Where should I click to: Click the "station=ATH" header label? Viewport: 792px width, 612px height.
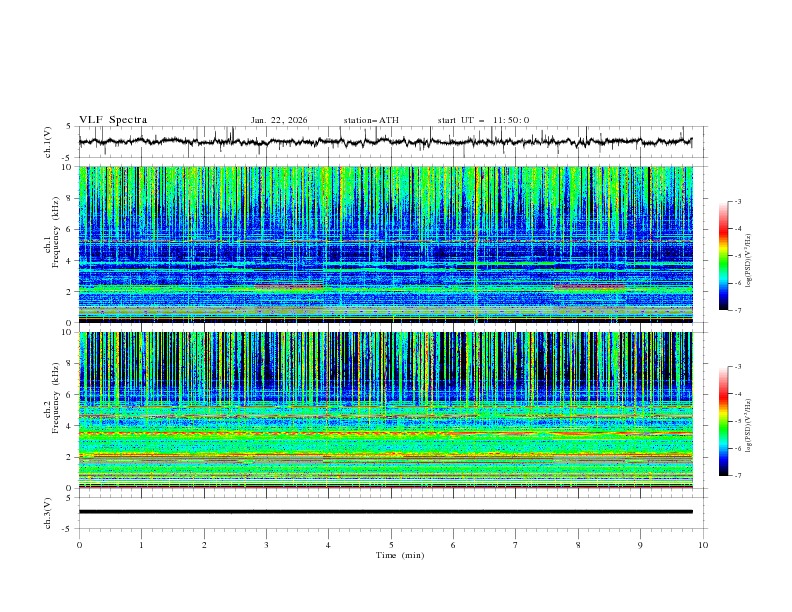(371, 120)
